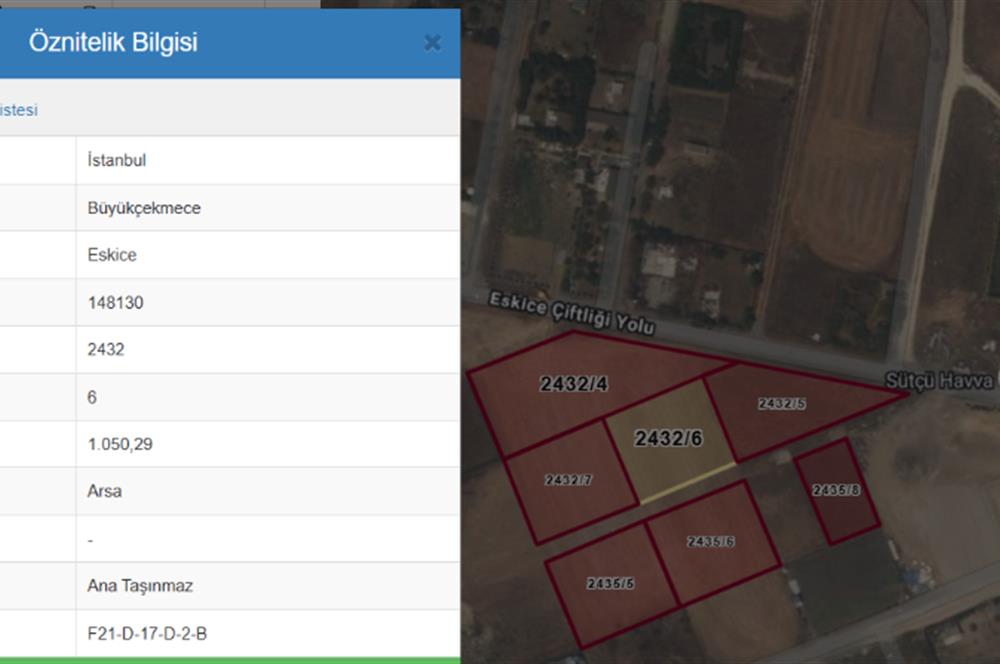Click parcel 2432/4 on the map
Viewport: 1000px width, 664px height.
pos(573,383)
